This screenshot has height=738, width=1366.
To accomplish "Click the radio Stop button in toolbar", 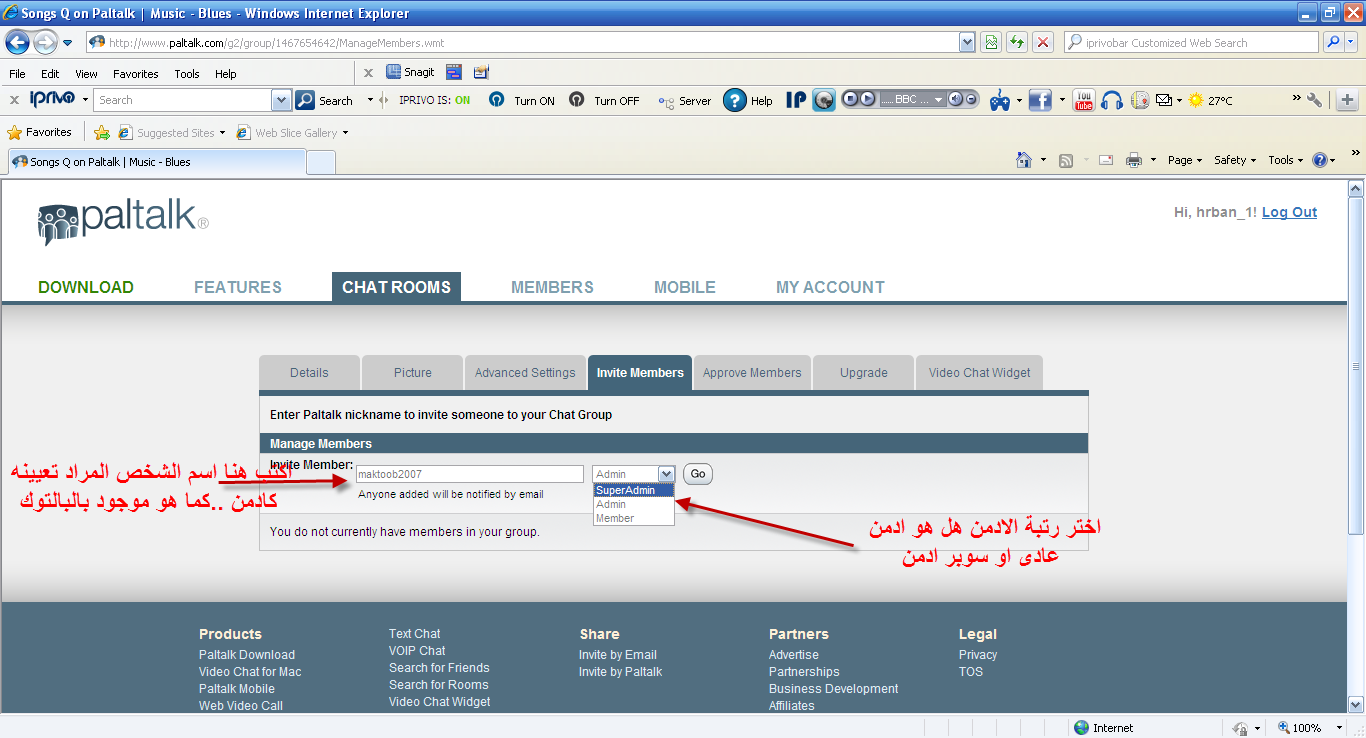I will [x=851, y=99].
